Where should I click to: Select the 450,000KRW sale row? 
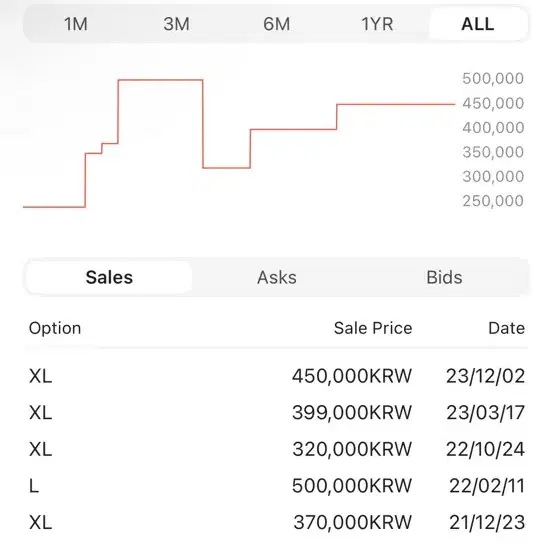pyautogui.click(x=277, y=376)
